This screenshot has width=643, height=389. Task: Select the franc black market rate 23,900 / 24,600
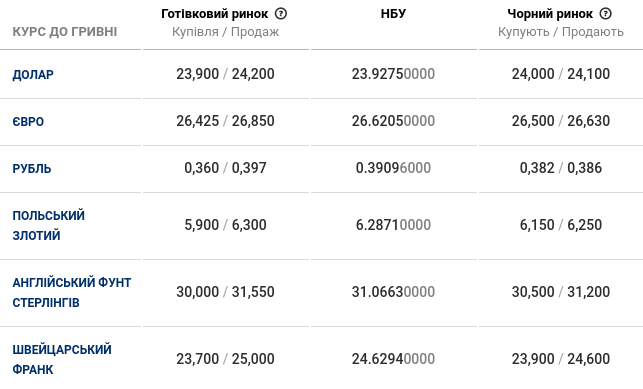click(x=561, y=359)
